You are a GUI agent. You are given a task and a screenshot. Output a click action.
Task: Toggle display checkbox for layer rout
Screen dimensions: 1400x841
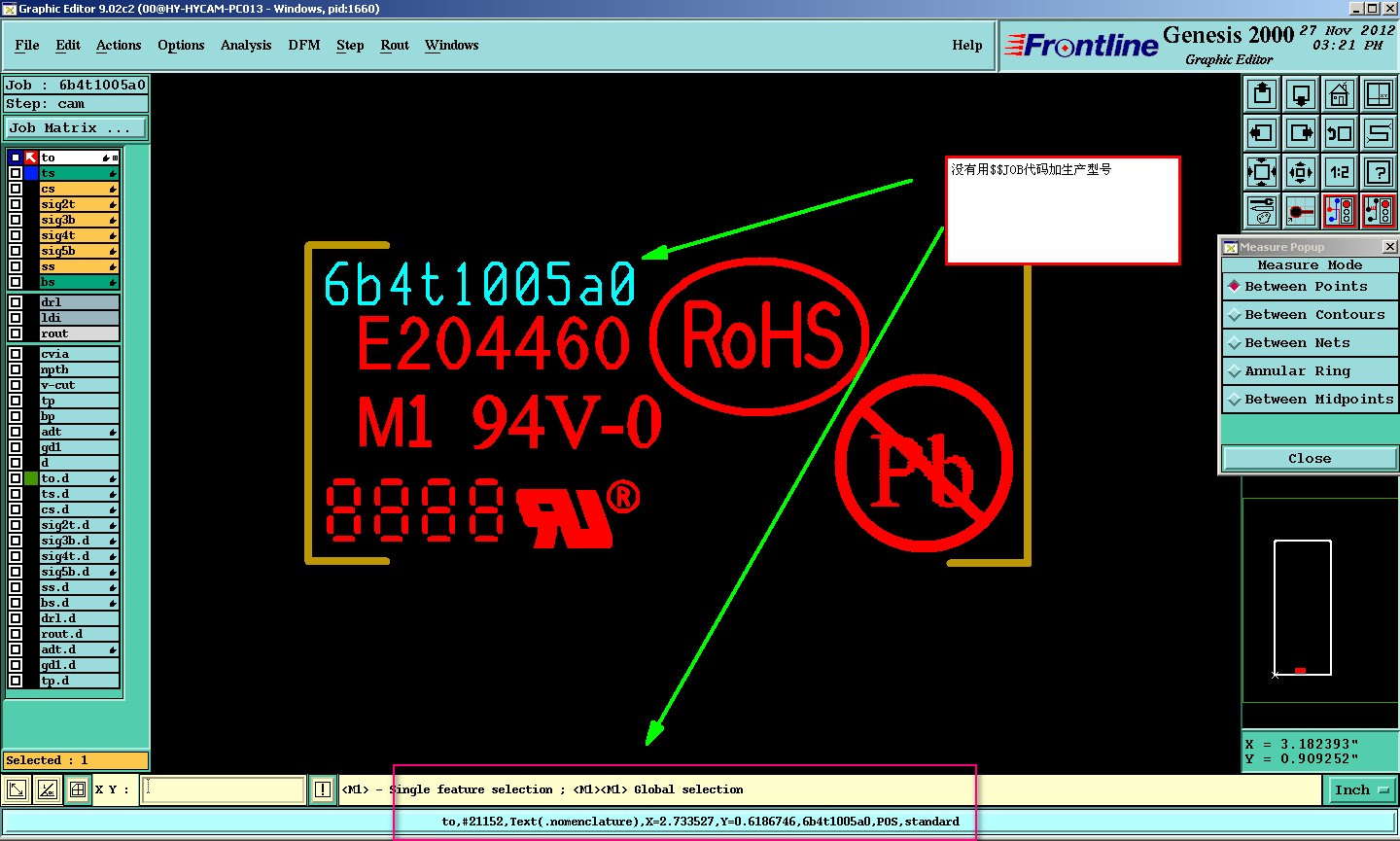tap(16, 333)
